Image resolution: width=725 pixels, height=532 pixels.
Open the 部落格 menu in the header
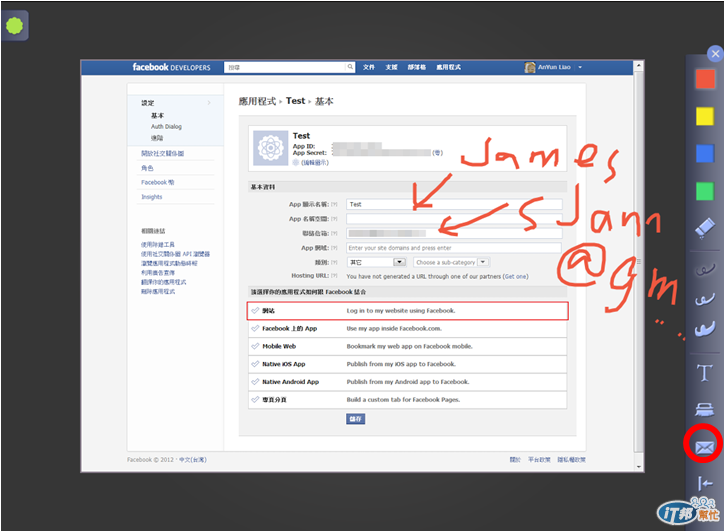pos(417,67)
